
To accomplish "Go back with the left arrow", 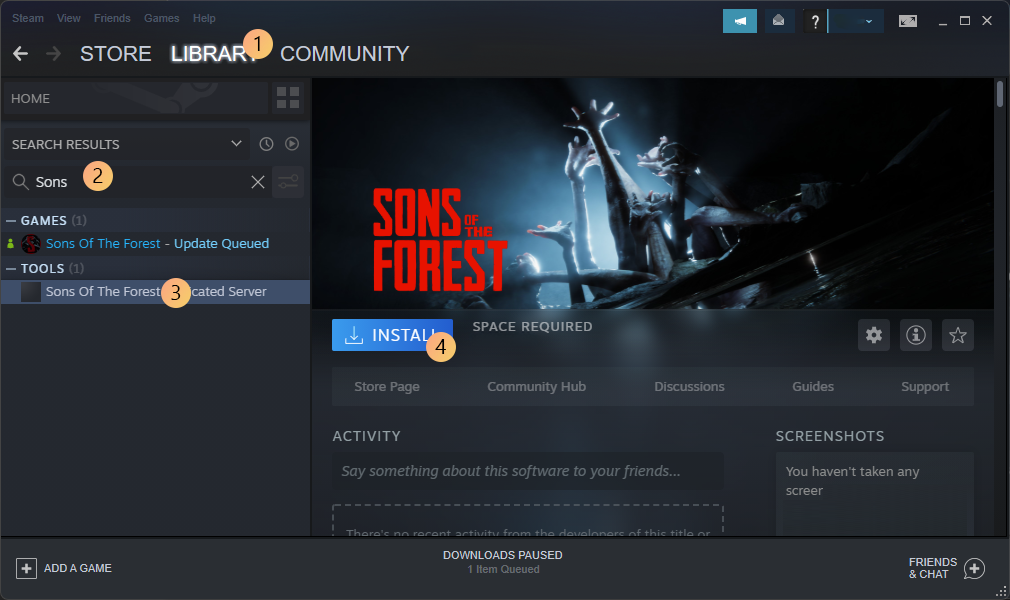I will 21,53.
